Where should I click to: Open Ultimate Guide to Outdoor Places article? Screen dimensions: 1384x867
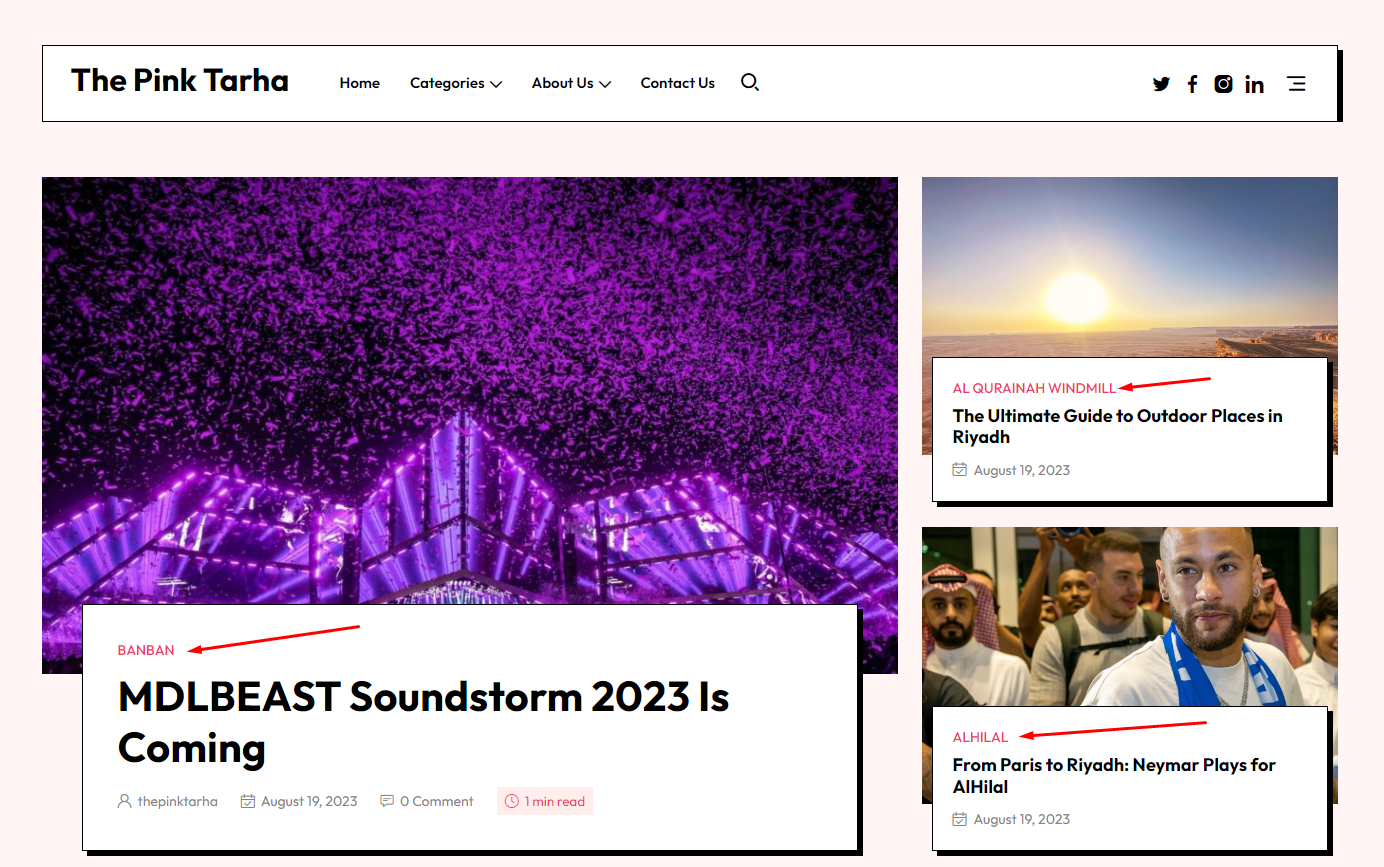tap(1118, 426)
